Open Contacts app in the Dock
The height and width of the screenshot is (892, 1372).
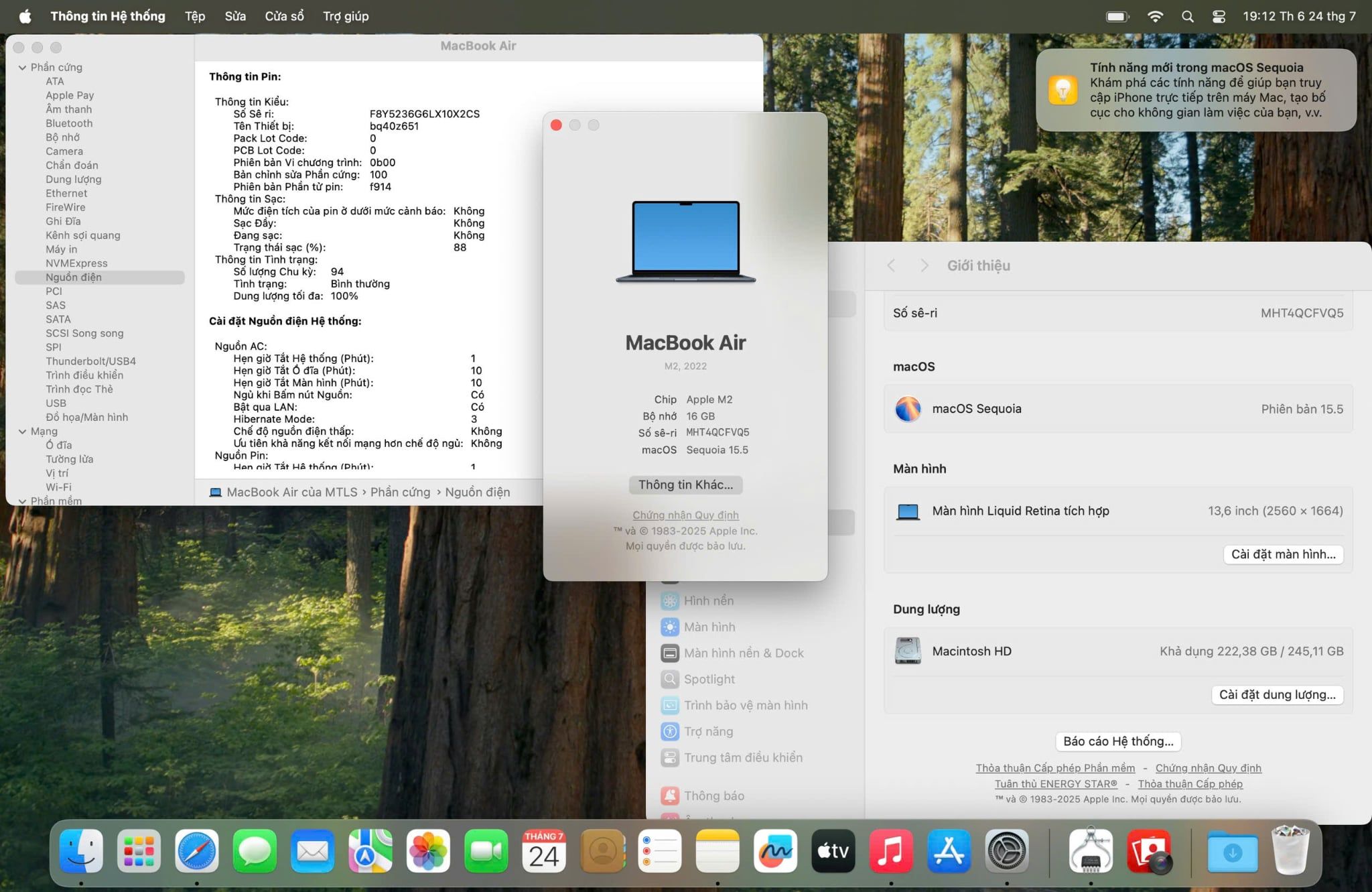point(602,851)
